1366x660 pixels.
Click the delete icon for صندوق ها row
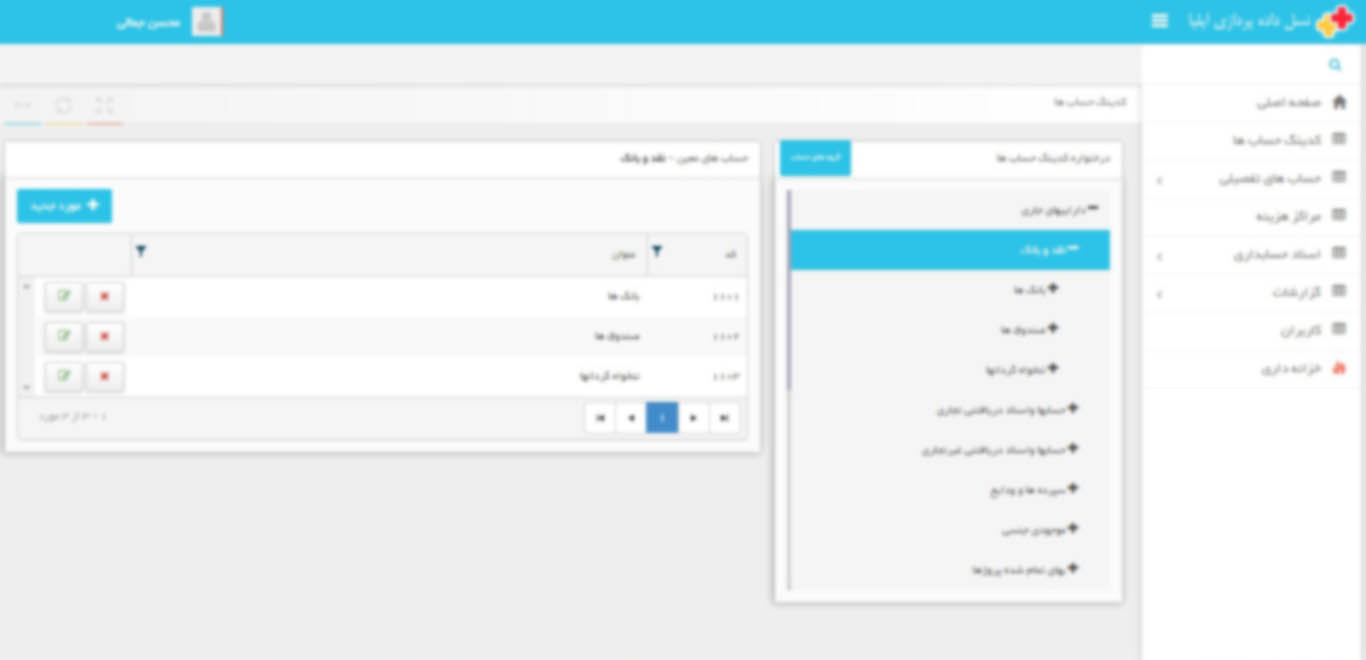click(104, 336)
